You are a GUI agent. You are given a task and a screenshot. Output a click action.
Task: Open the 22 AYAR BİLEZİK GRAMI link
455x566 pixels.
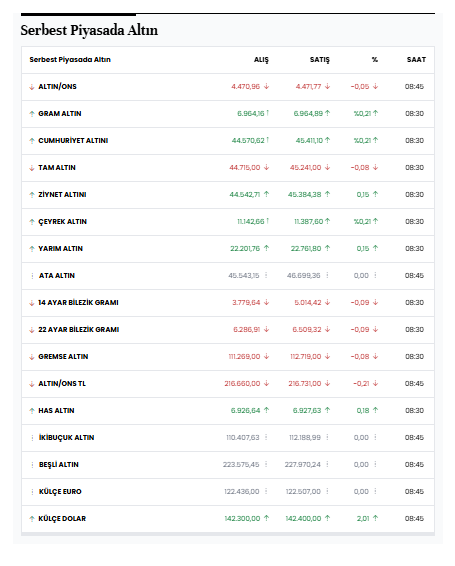tap(79, 330)
